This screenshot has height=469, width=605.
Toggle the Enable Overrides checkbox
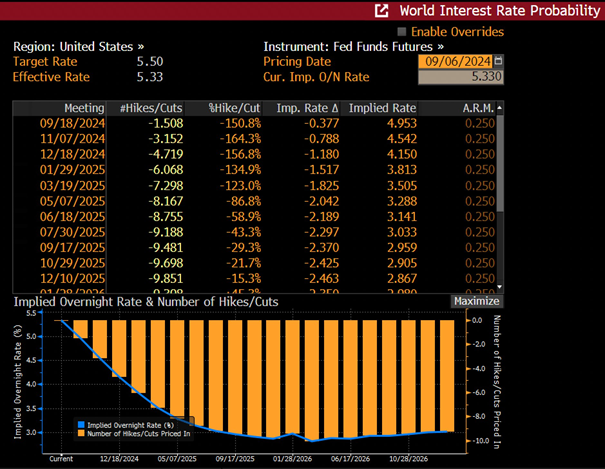(402, 32)
